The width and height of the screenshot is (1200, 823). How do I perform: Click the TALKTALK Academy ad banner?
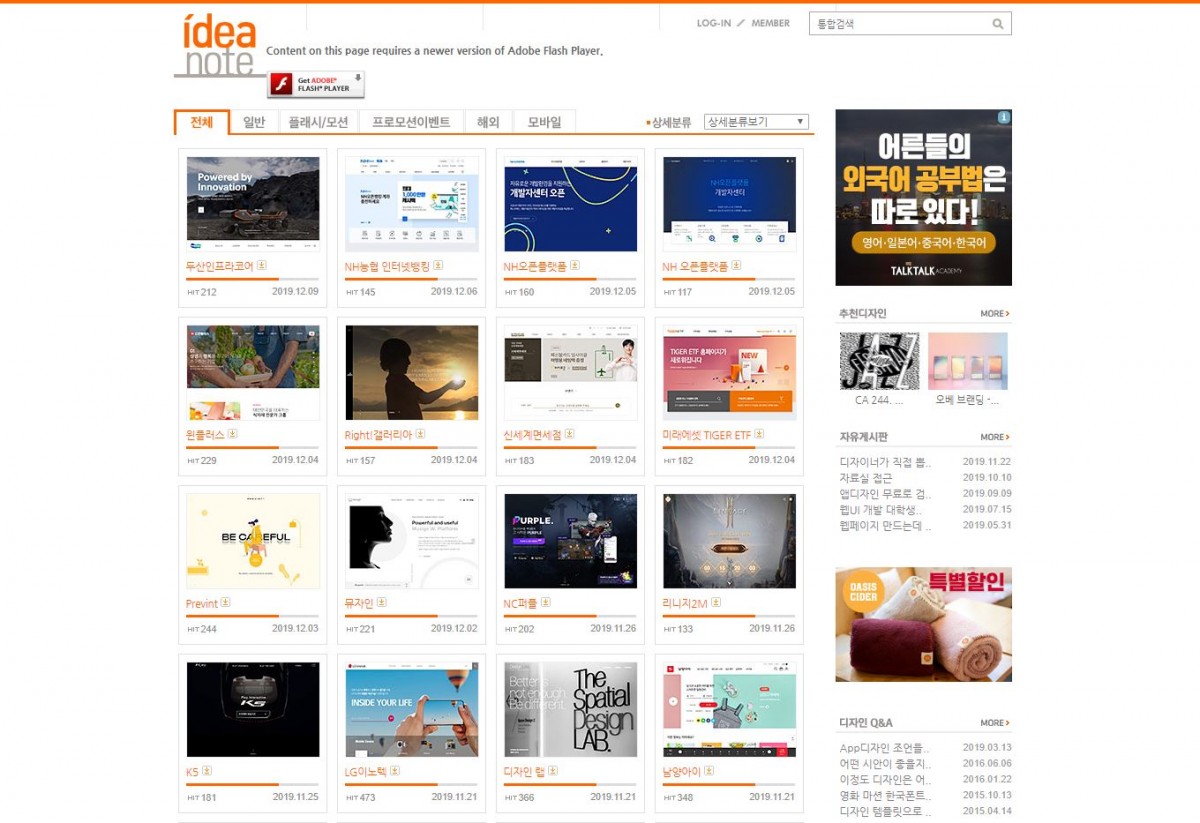coord(923,198)
